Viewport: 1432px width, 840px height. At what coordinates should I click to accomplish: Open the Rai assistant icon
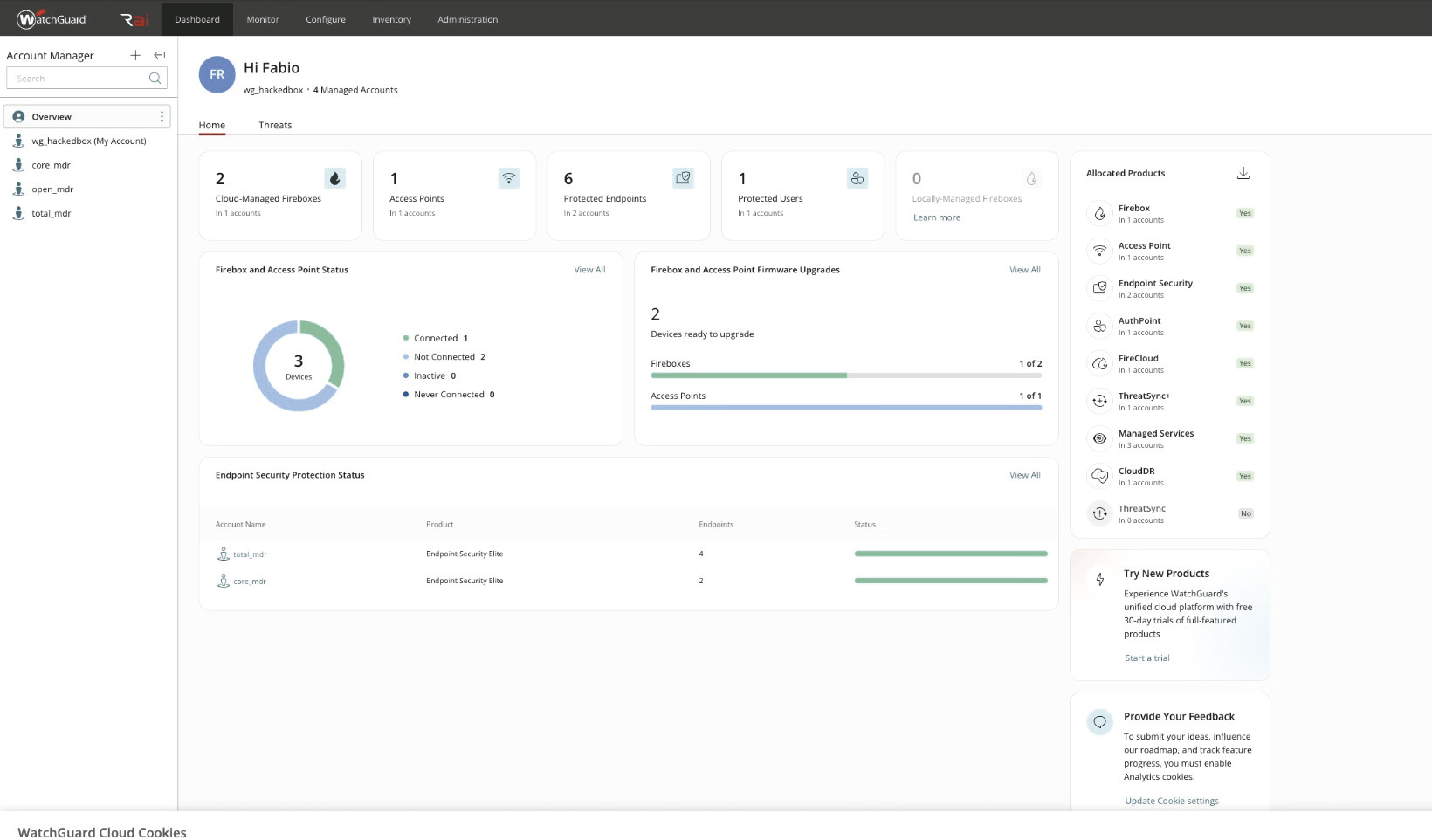tap(134, 19)
